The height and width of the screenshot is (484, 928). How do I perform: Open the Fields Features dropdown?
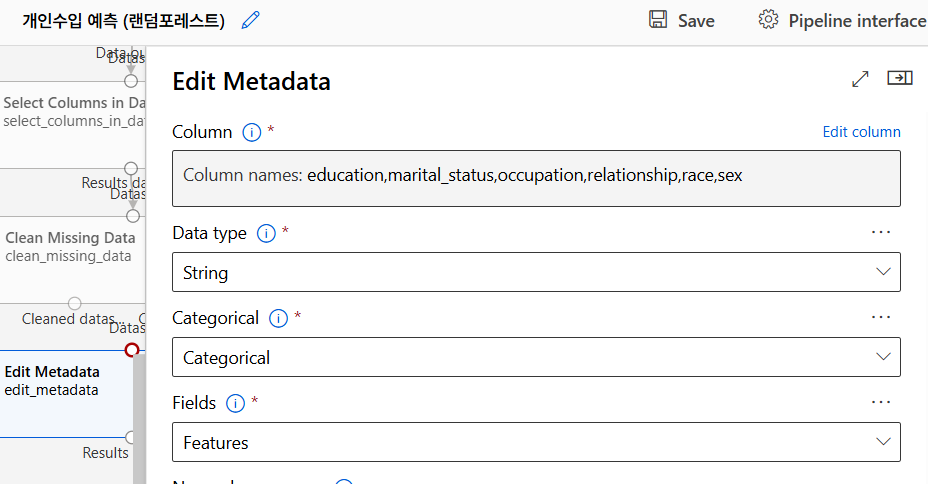tap(536, 442)
